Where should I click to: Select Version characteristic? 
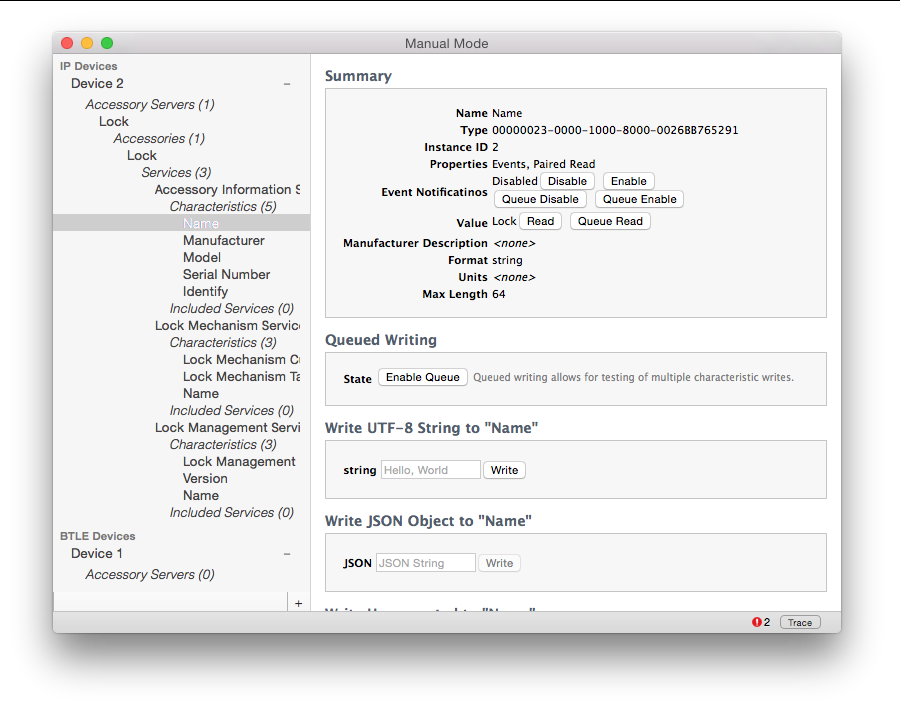[x=205, y=478]
